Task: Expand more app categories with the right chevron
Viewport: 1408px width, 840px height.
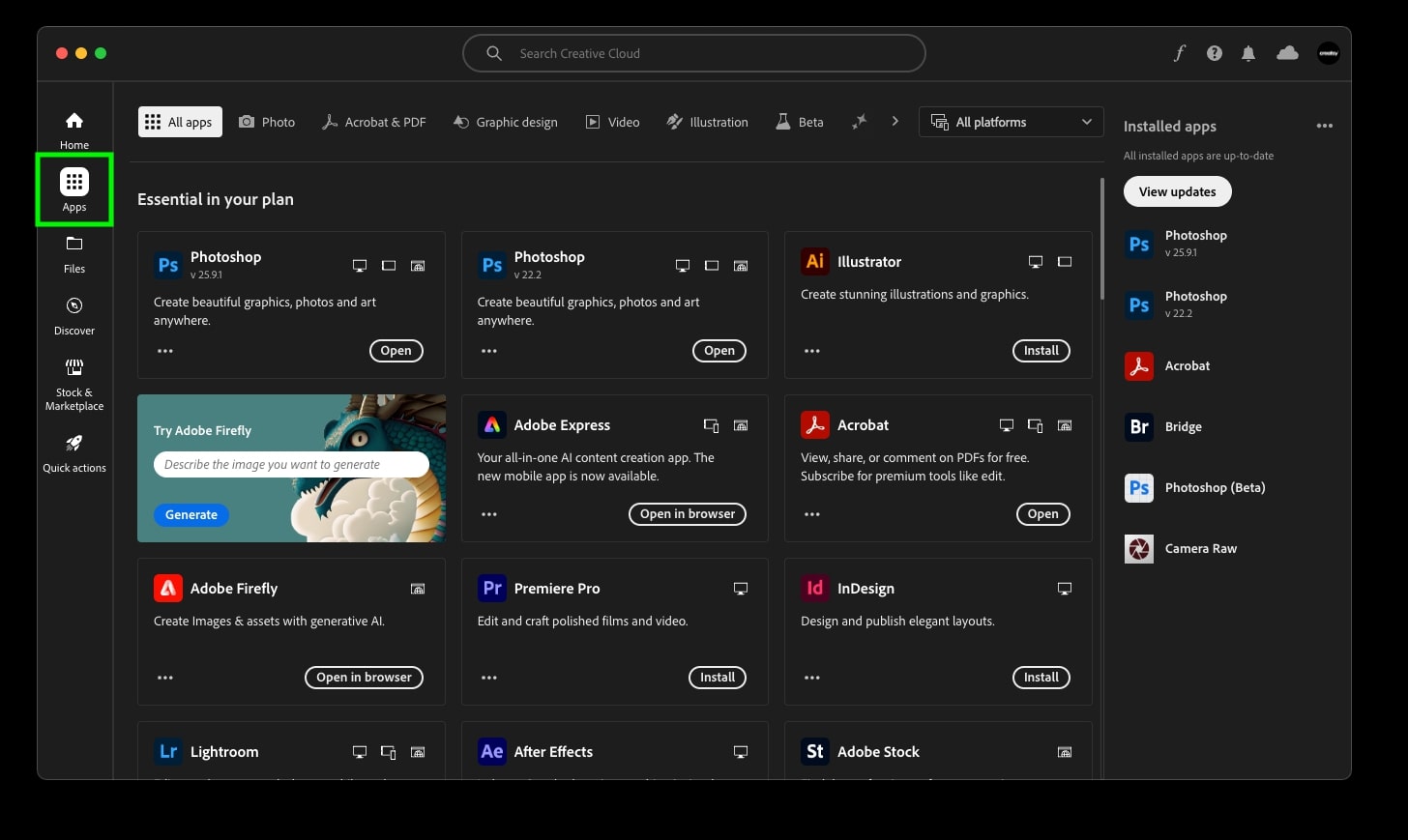Action: [895, 122]
